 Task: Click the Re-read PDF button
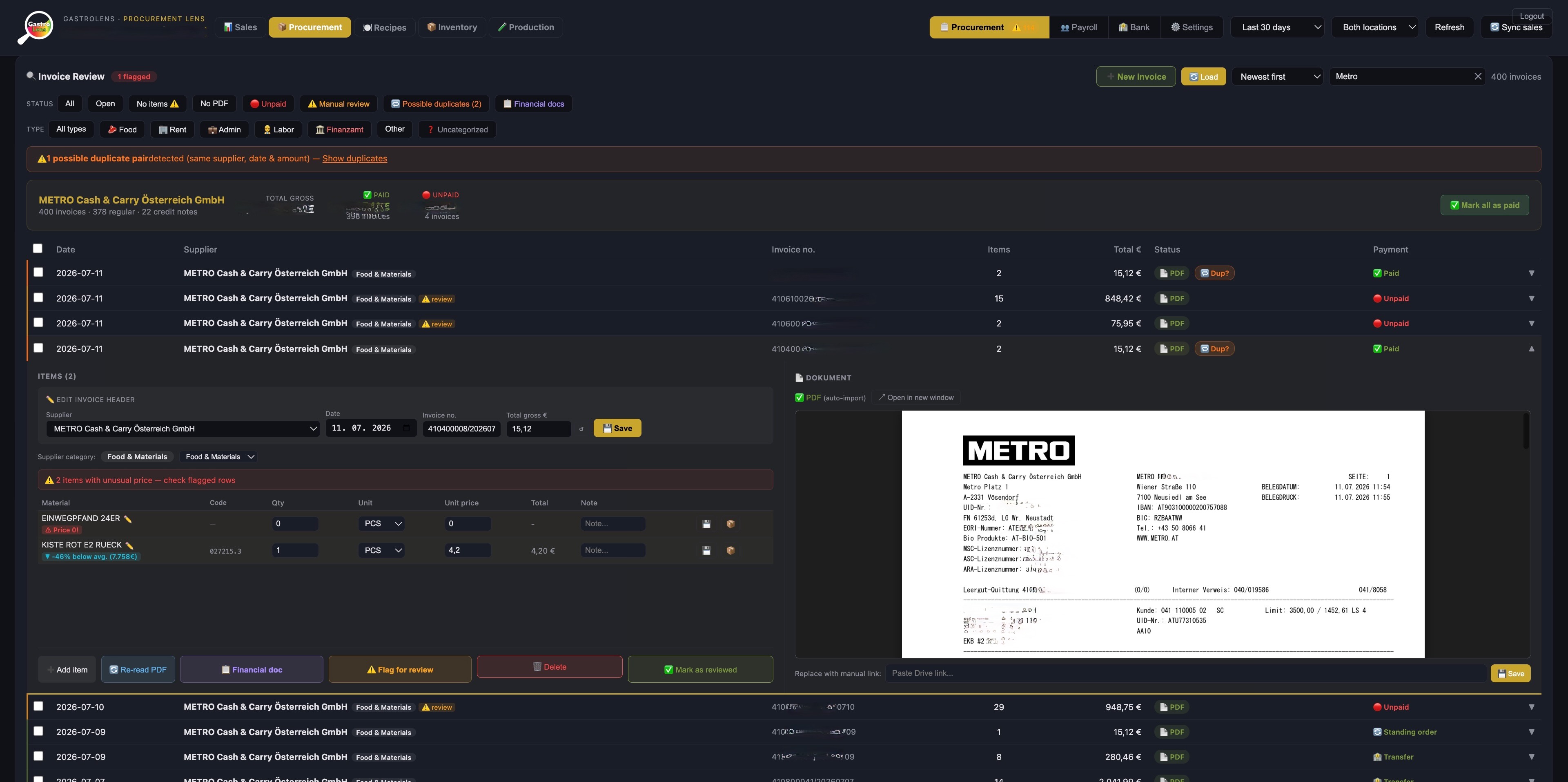[x=138, y=669]
